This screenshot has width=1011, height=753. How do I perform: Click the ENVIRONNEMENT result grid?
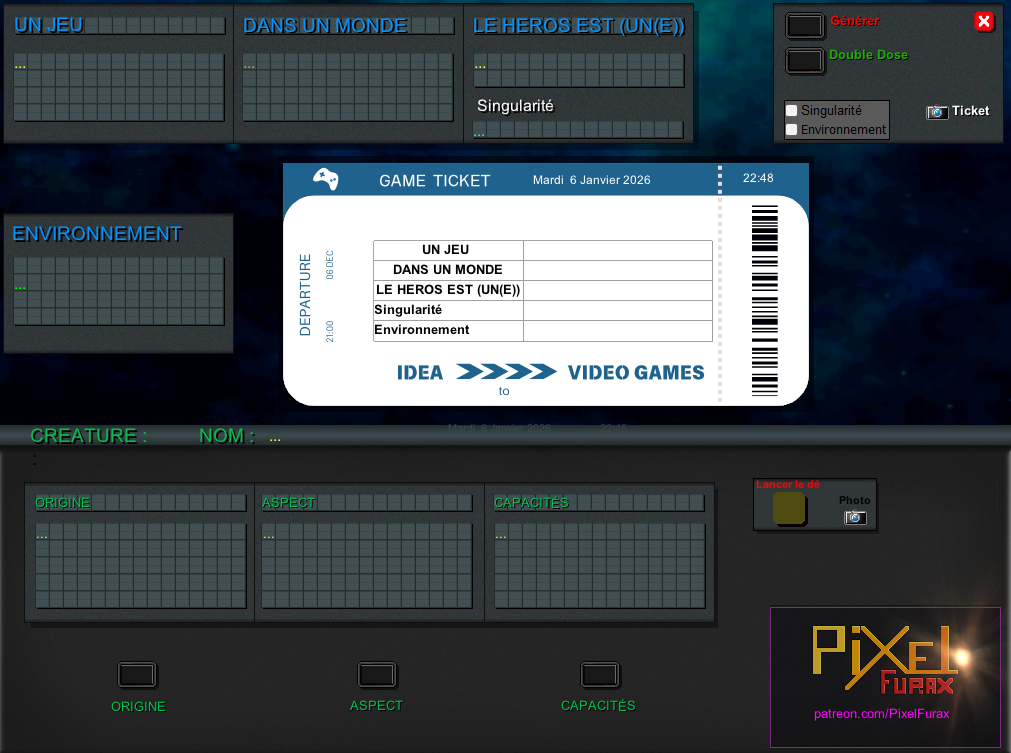coord(119,291)
